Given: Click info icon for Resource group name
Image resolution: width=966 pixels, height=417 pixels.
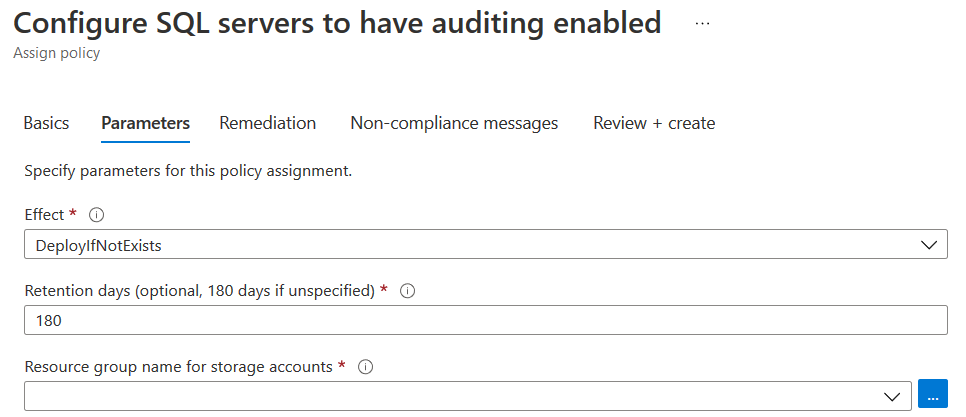Looking at the screenshot, I should coord(365,367).
